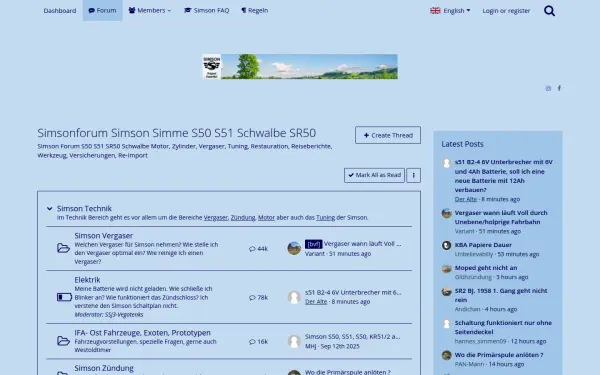600x375 pixels.
Task: Click the avatar next to Vergaser wann läuft Voll in forum list
Action: click(294, 248)
